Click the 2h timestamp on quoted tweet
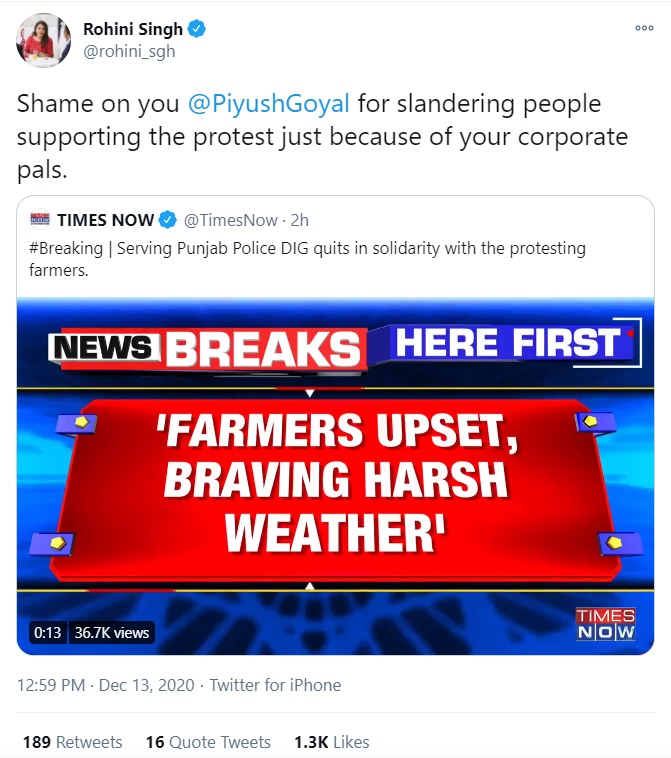Screen dimensions: 671x758 (x=299, y=220)
